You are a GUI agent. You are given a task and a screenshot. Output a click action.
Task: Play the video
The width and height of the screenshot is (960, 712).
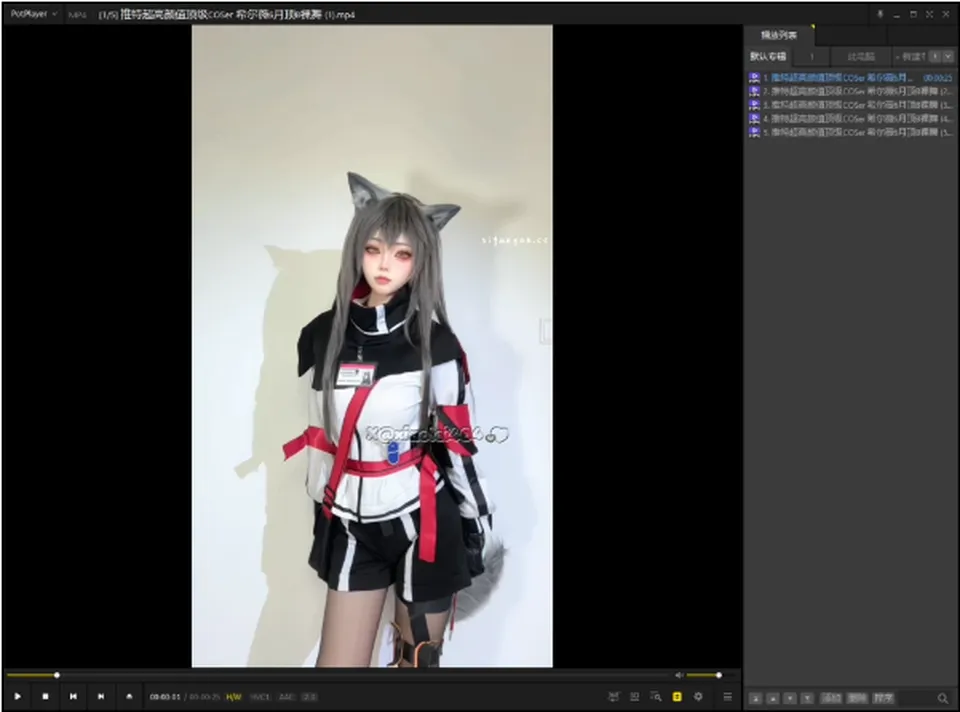click(17, 697)
